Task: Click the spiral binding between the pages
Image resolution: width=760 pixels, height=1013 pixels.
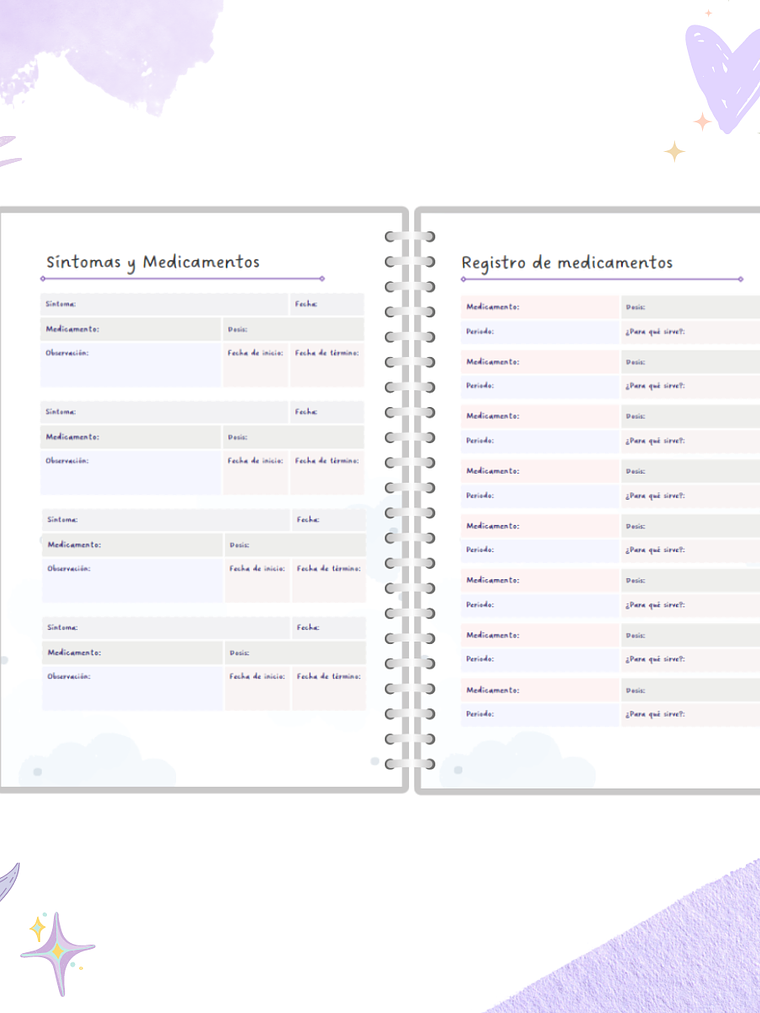Action: point(410,500)
